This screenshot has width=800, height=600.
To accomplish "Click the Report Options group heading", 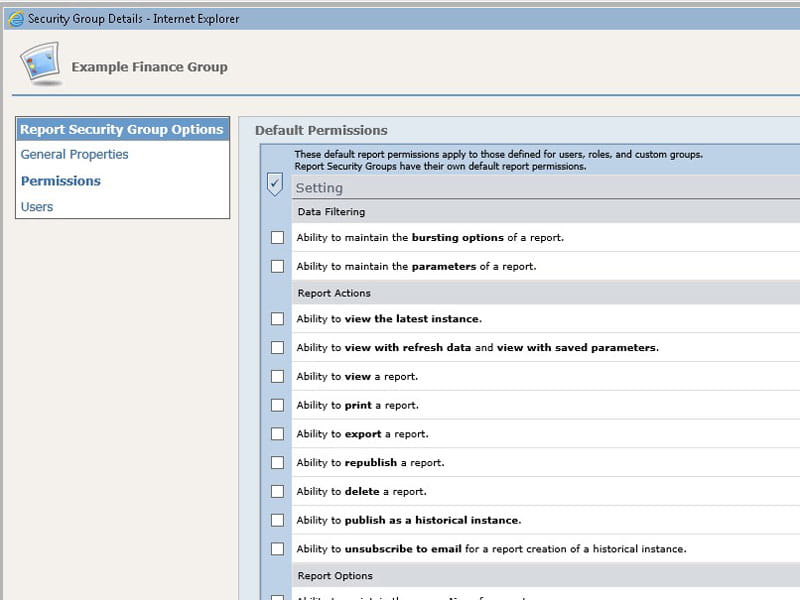I will (335, 576).
